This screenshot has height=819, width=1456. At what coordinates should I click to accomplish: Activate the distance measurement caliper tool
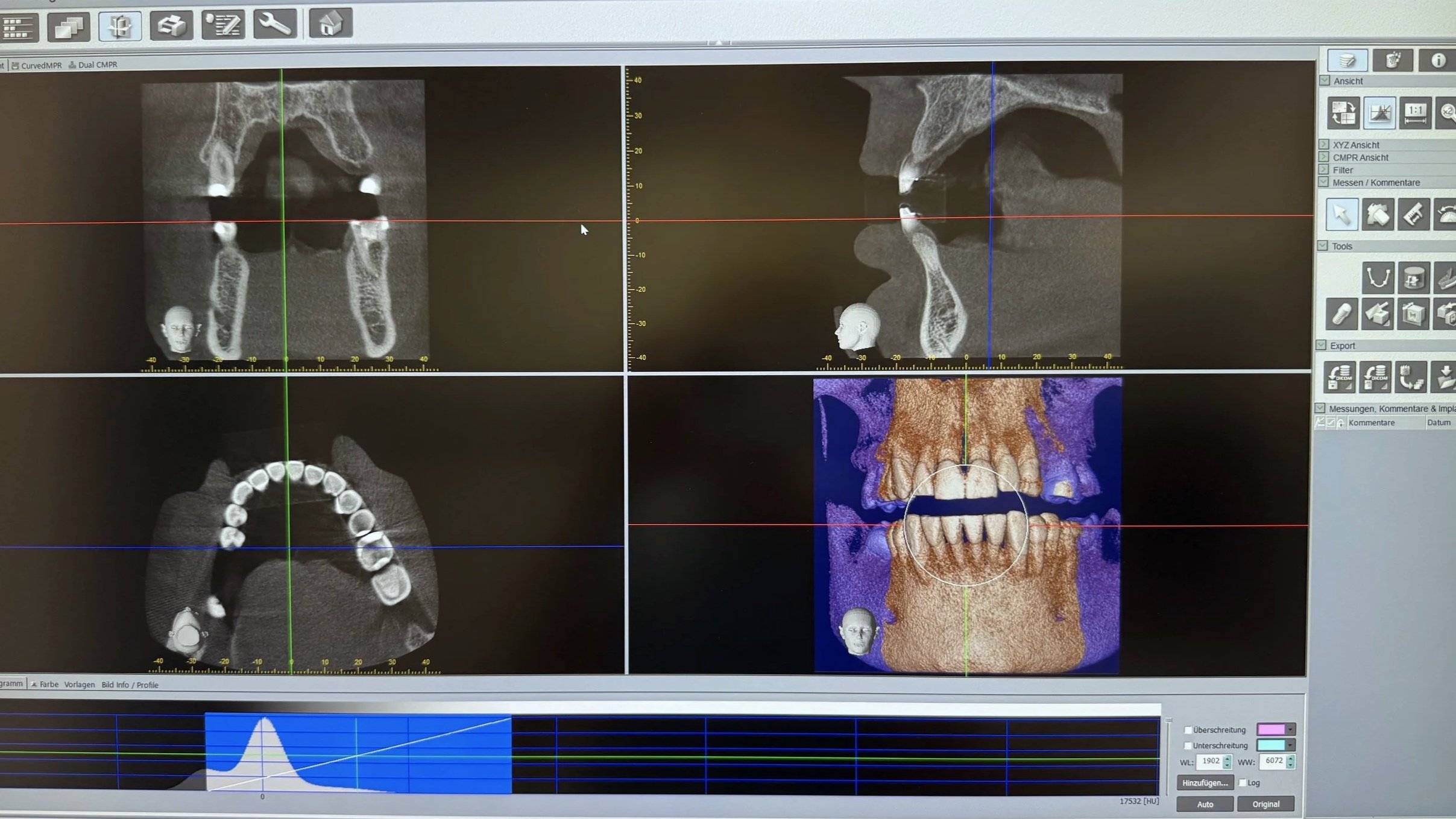click(x=1413, y=214)
